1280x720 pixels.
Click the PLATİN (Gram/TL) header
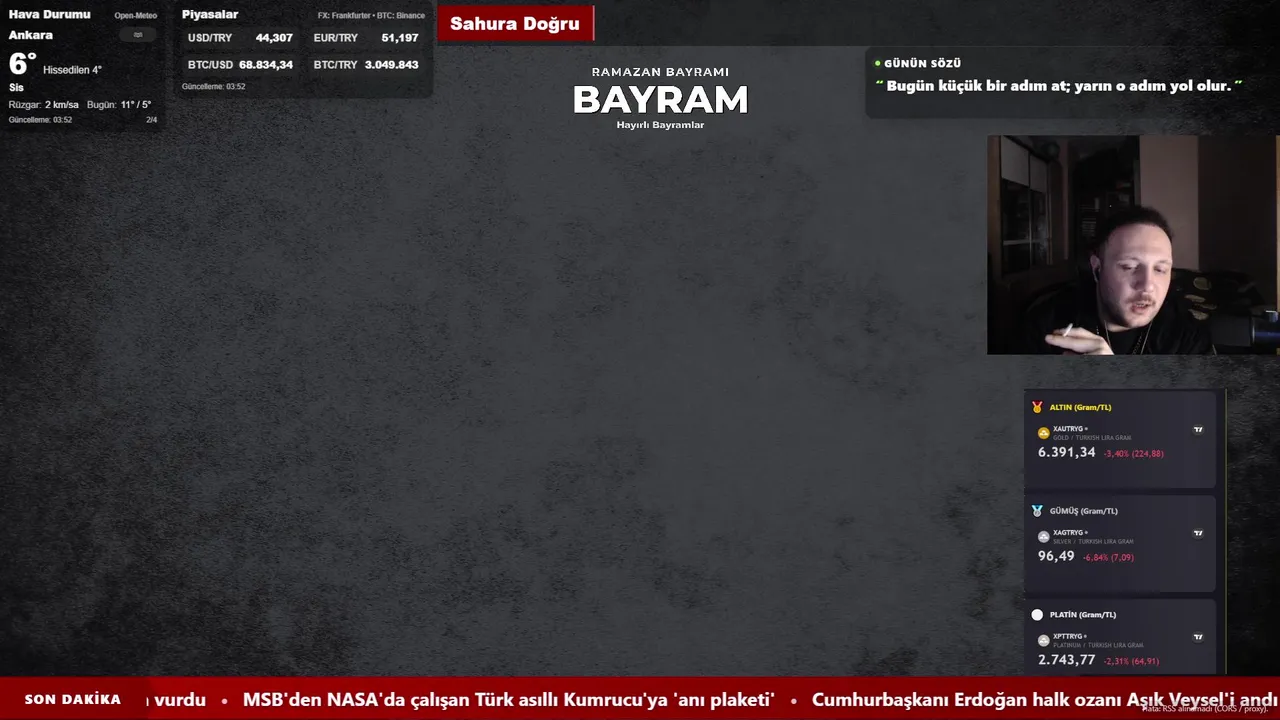click(x=1083, y=615)
